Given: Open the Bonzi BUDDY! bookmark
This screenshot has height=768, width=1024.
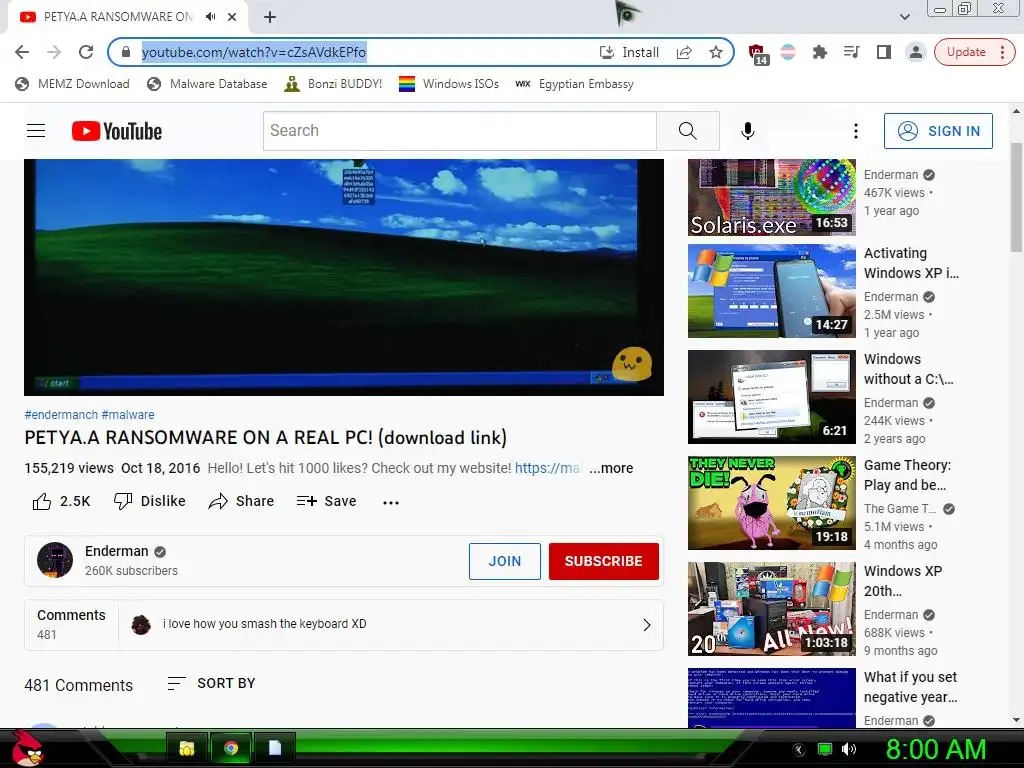Looking at the screenshot, I should (333, 84).
